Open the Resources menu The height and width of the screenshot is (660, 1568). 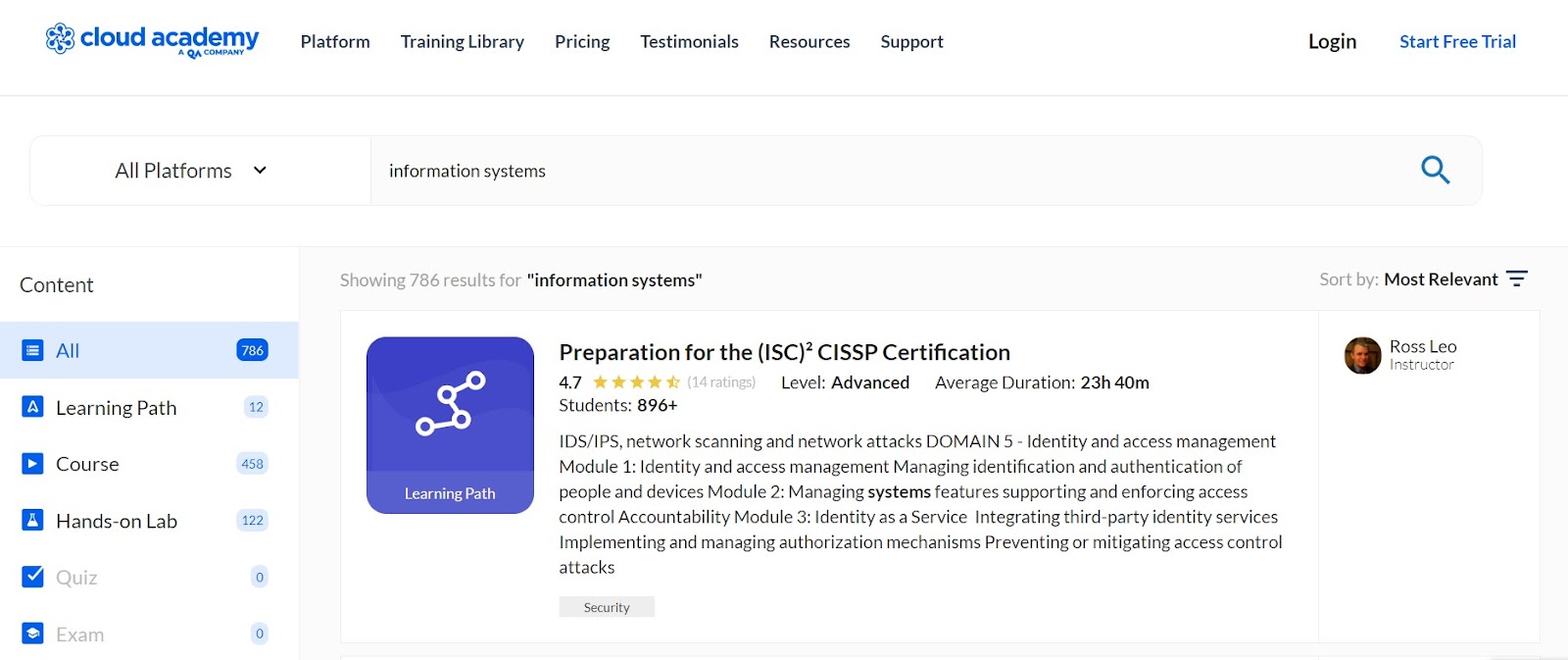tap(809, 41)
